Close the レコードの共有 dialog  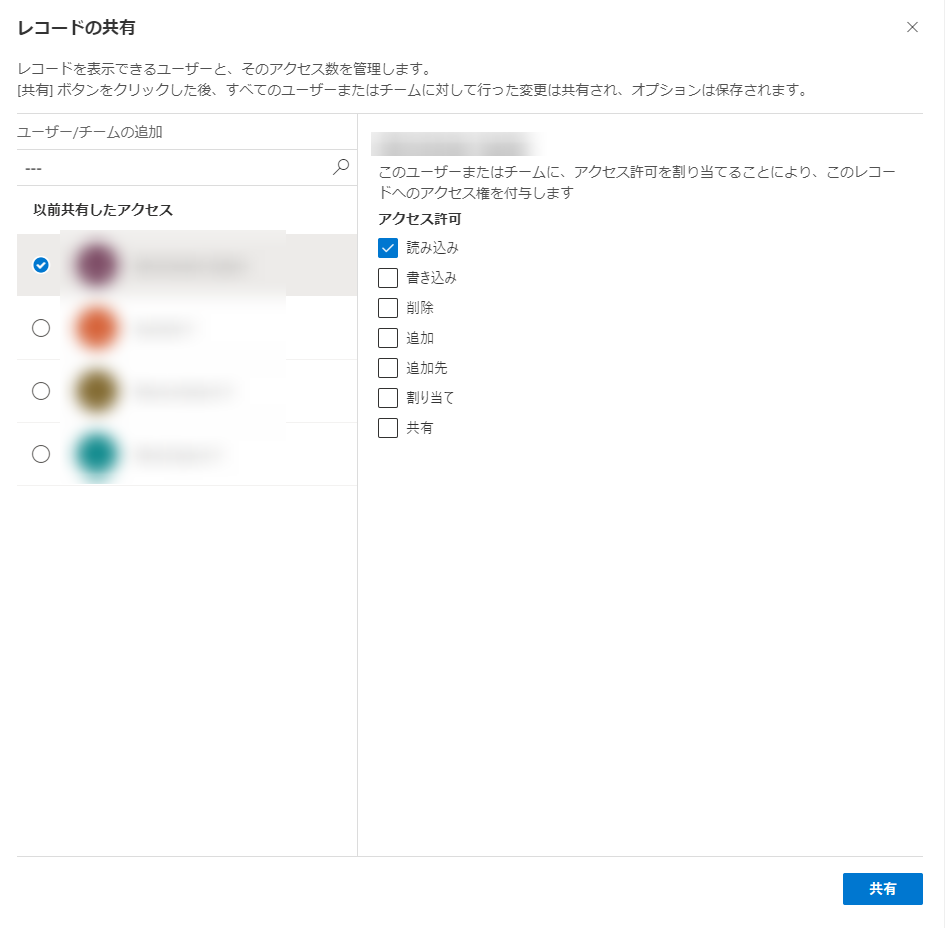(912, 27)
